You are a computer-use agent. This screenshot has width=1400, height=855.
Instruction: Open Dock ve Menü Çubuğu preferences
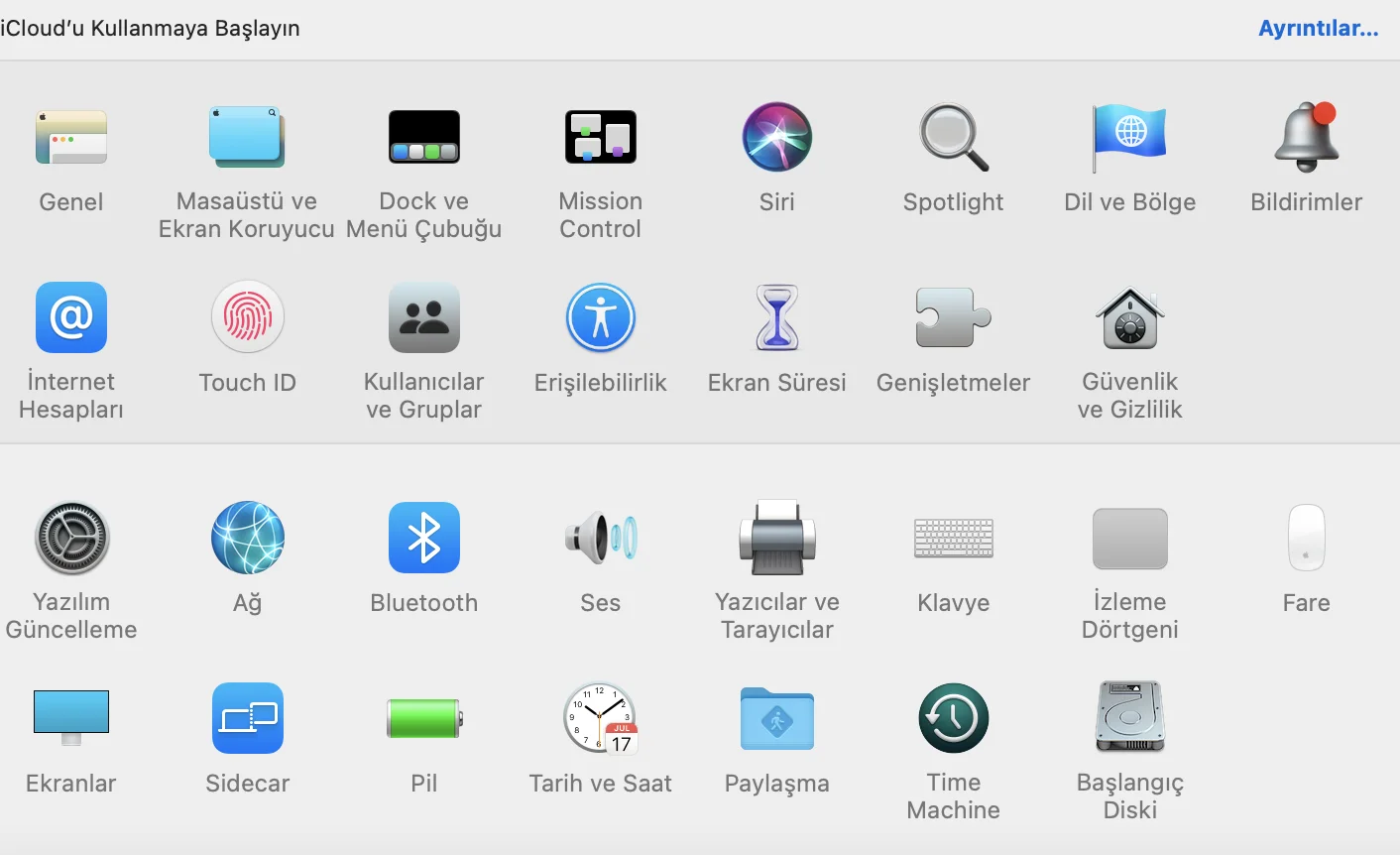[x=424, y=138]
